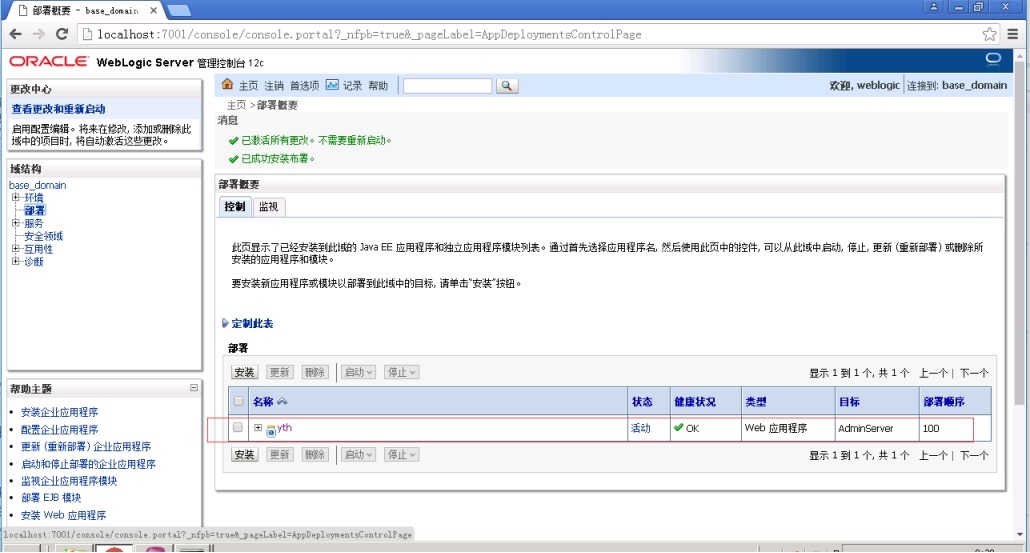
Task: Click 帮助 in the top toolbar
Action: pyautogui.click(x=378, y=85)
